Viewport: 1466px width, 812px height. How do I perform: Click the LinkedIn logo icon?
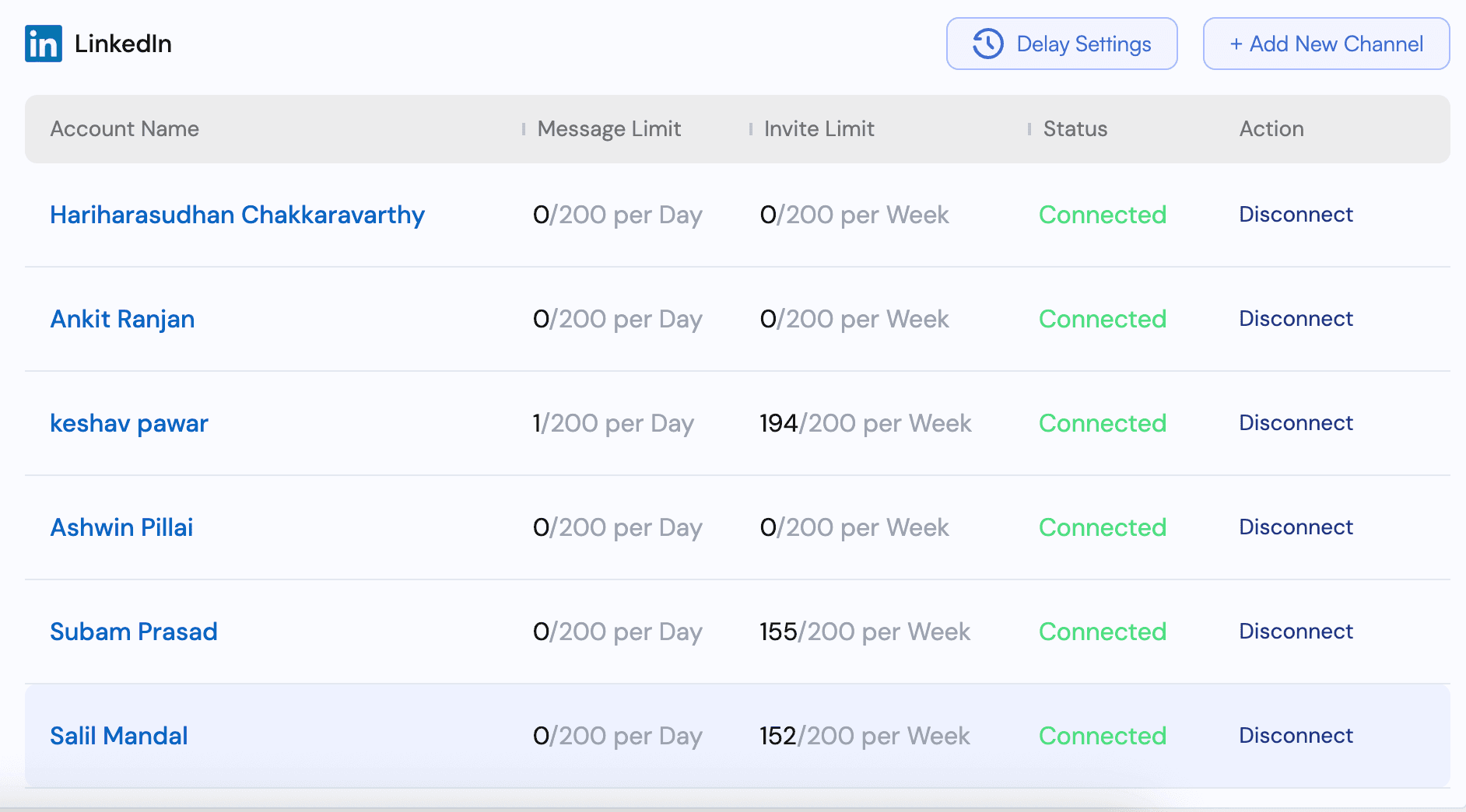coord(43,44)
